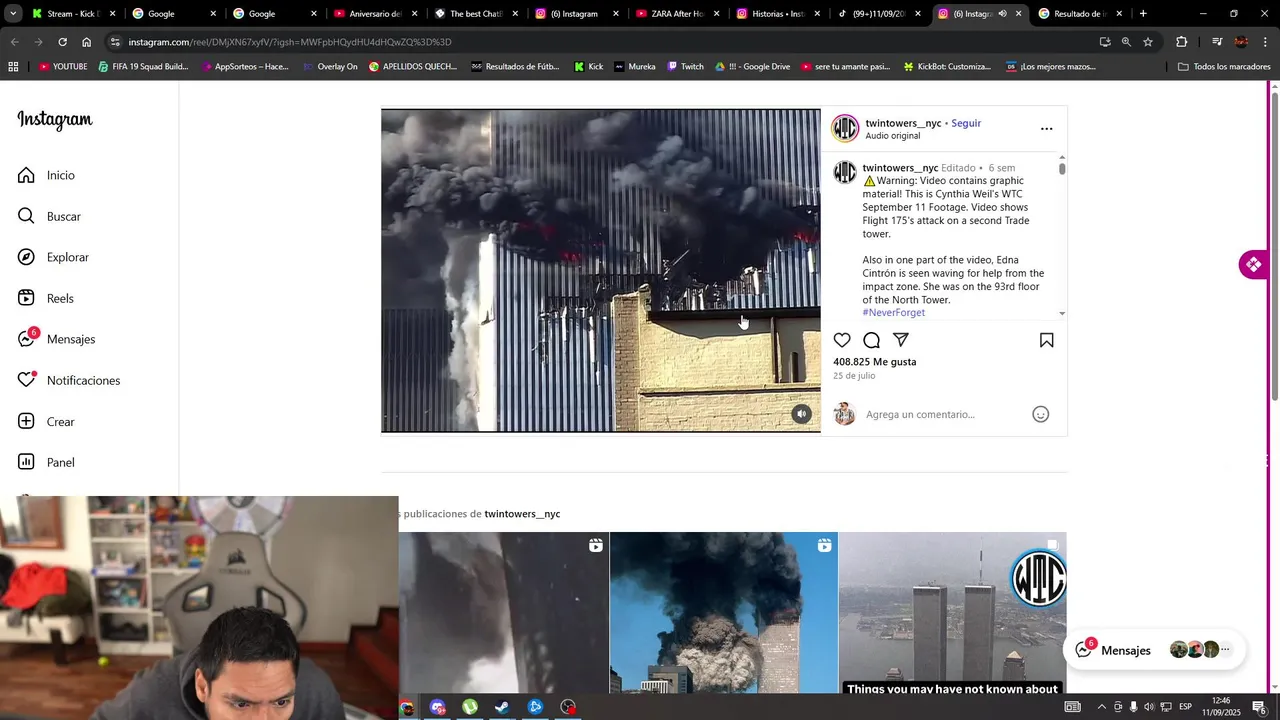Unmute the reel video sound
Screen dimensions: 1280x720
(x=801, y=414)
